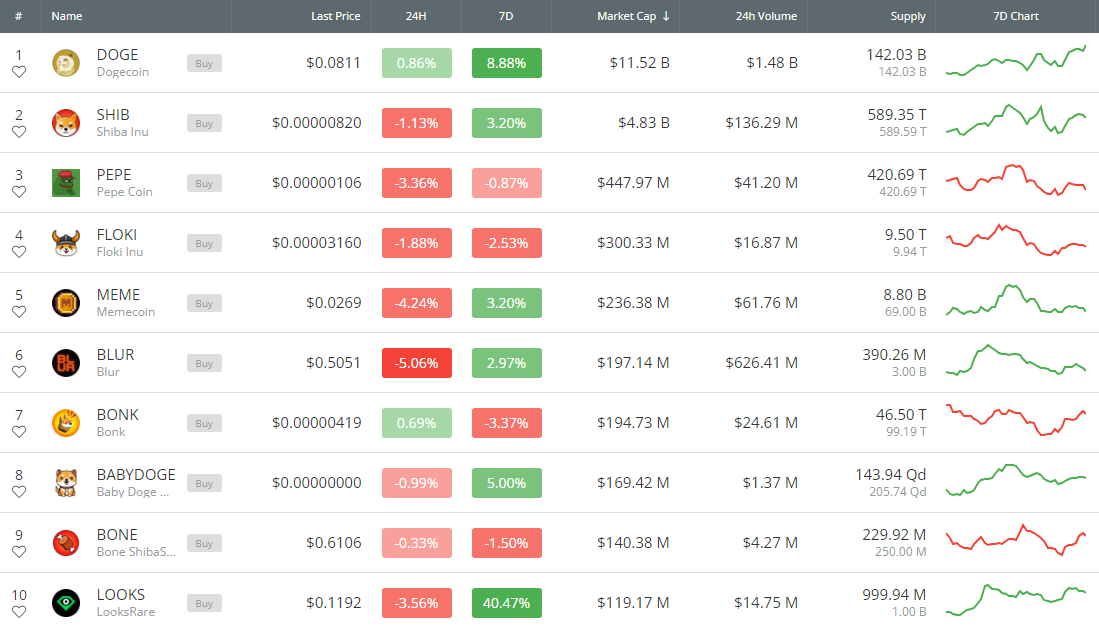Open the Blur black logo icon
1099x629 pixels.
[66, 363]
